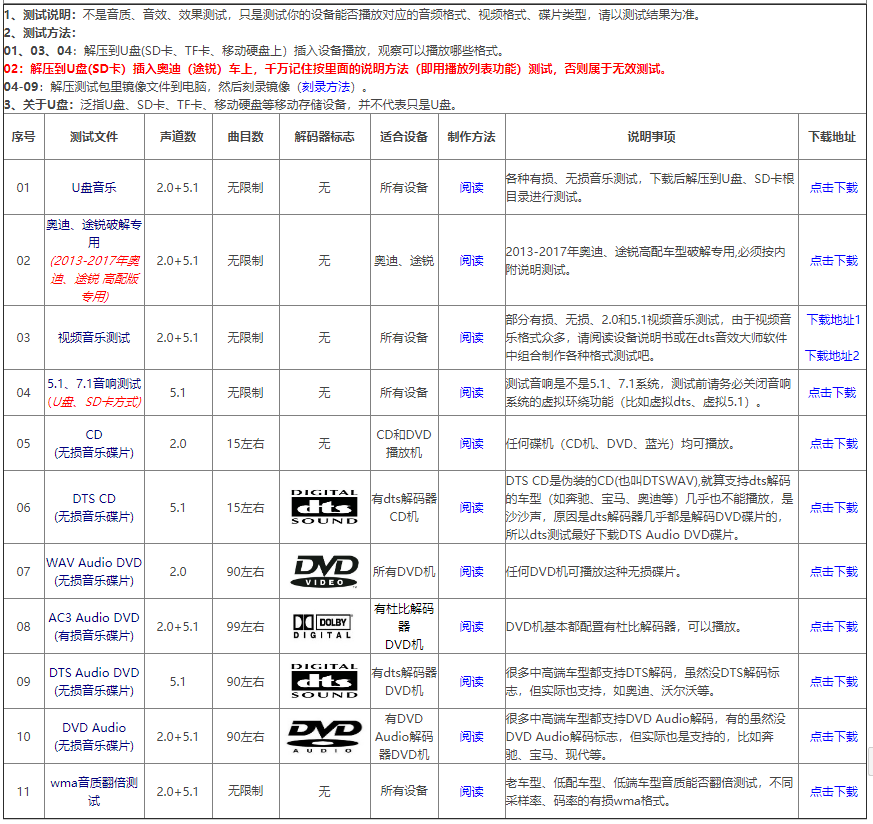Open the AC3 Audio DVD link
This screenshot has height=824, width=873.
coord(94,626)
